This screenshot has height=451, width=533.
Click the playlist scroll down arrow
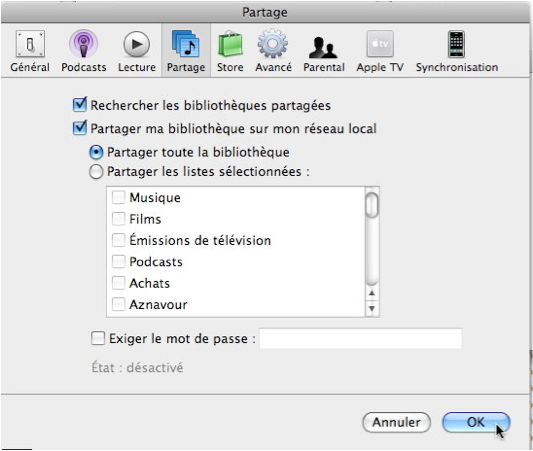tap(372, 309)
